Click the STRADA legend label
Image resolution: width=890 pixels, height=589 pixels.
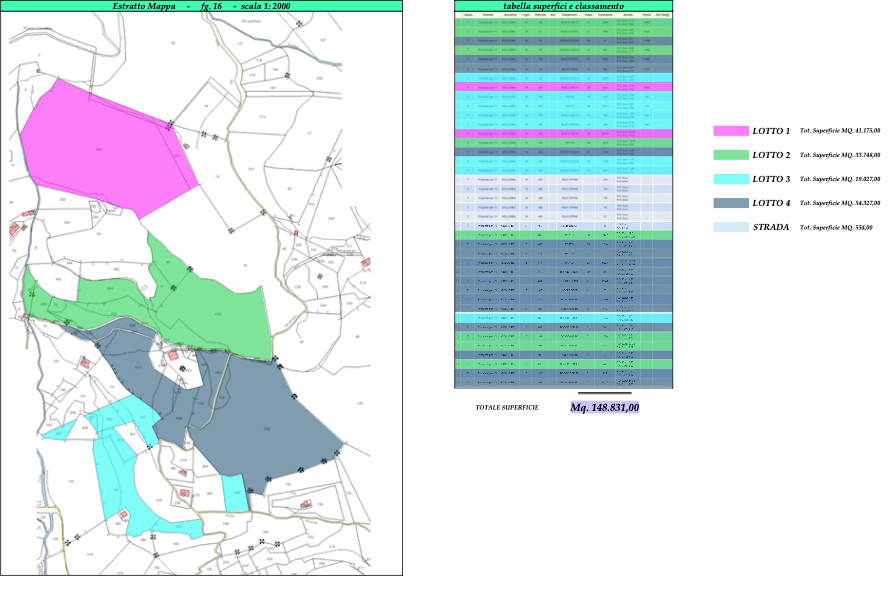tap(771, 227)
